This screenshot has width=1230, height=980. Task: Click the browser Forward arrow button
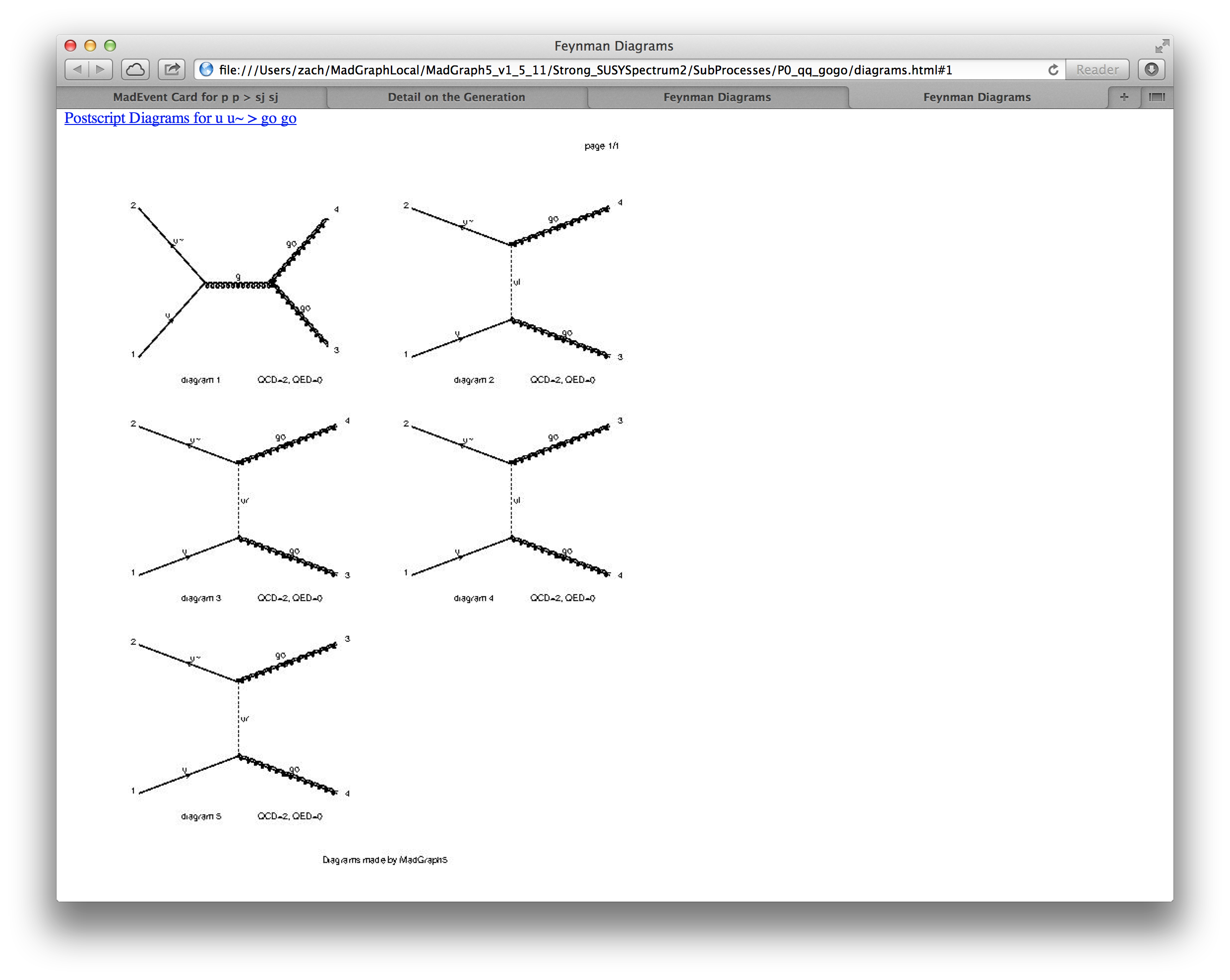pyautogui.click(x=100, y=69)
